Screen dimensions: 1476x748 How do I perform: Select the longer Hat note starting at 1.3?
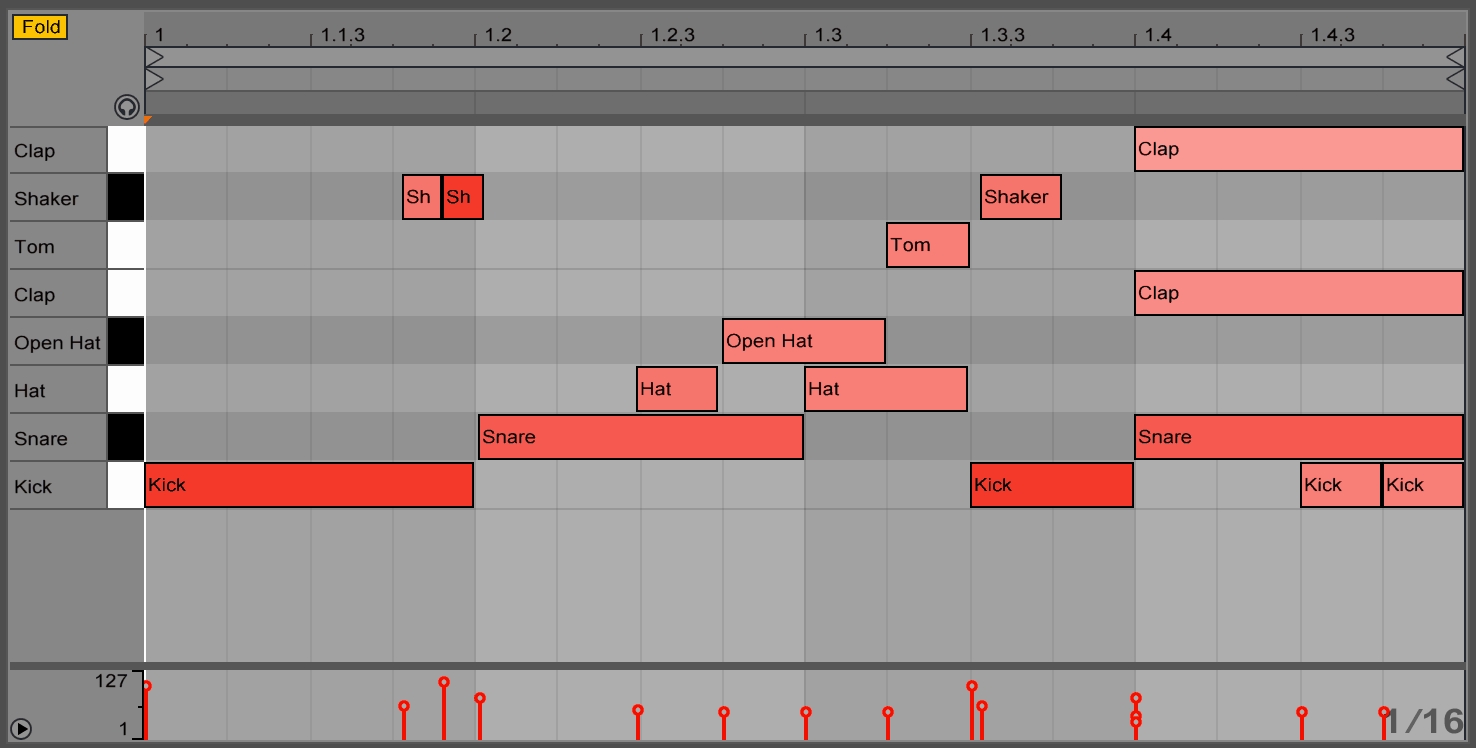886,389
